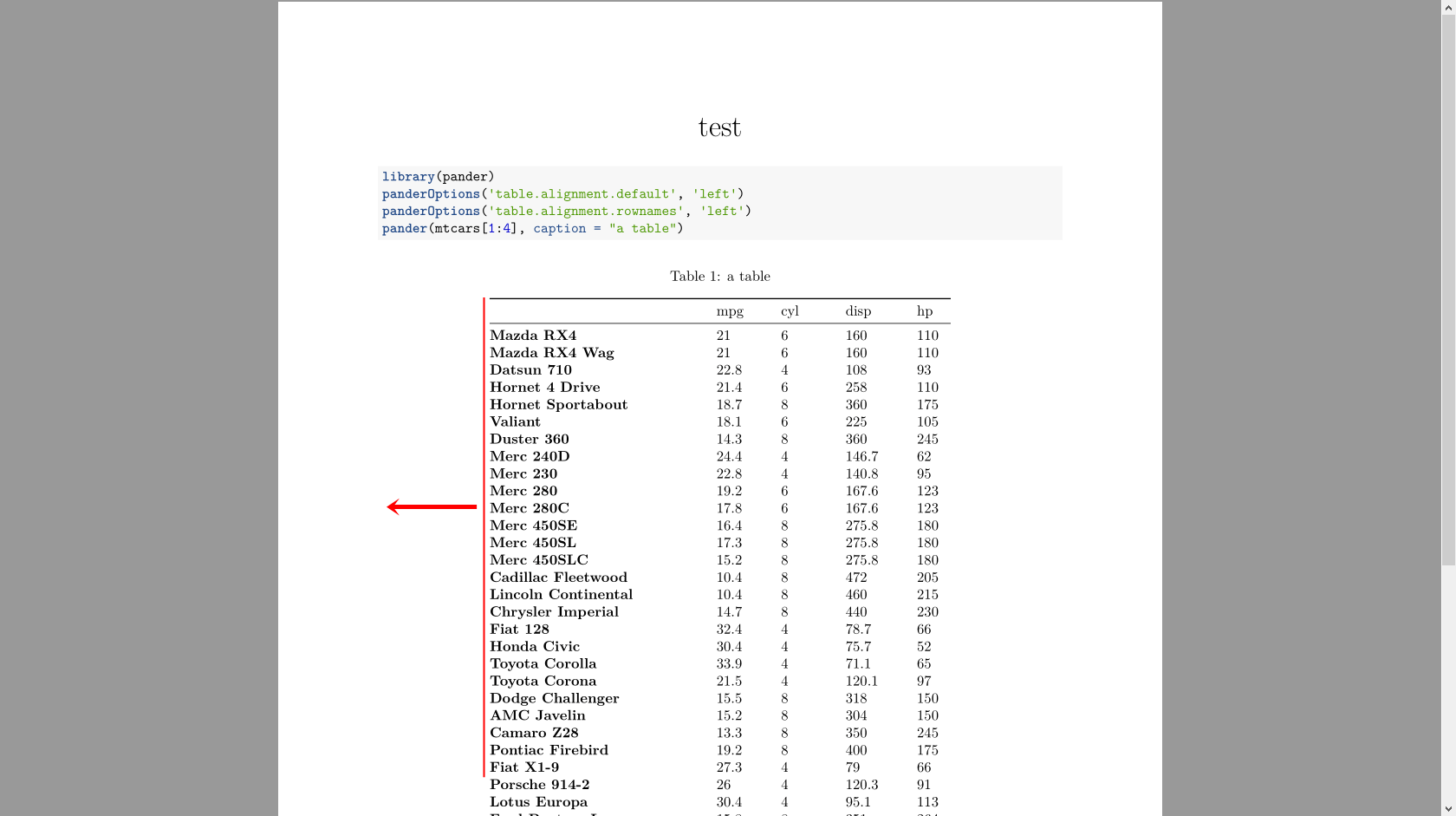Click the 'Chrysler Imperial' row name

tap(554, 612)
